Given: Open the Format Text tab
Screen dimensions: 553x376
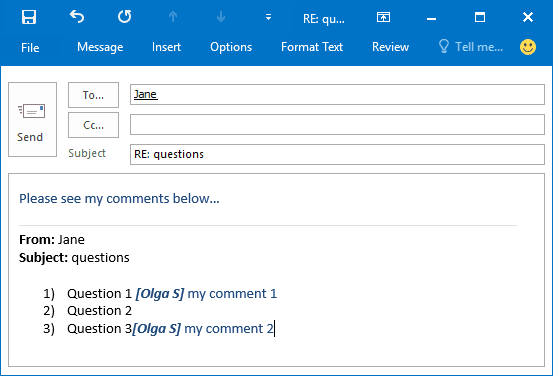Looking at the screenshot, I should pos(312,47).
